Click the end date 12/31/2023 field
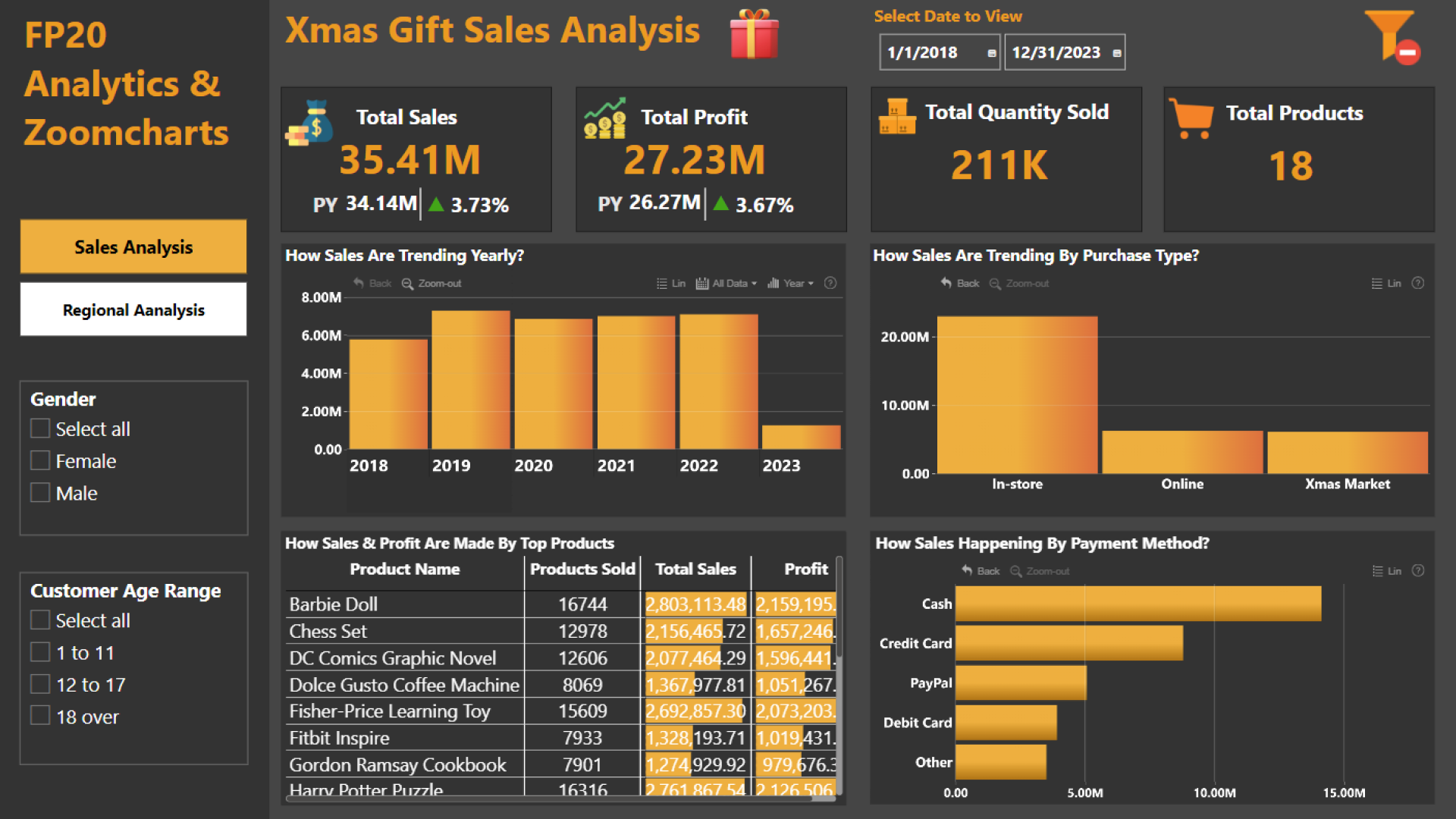Viewport: 1456px width, 819px height. tap(1065, 52)
